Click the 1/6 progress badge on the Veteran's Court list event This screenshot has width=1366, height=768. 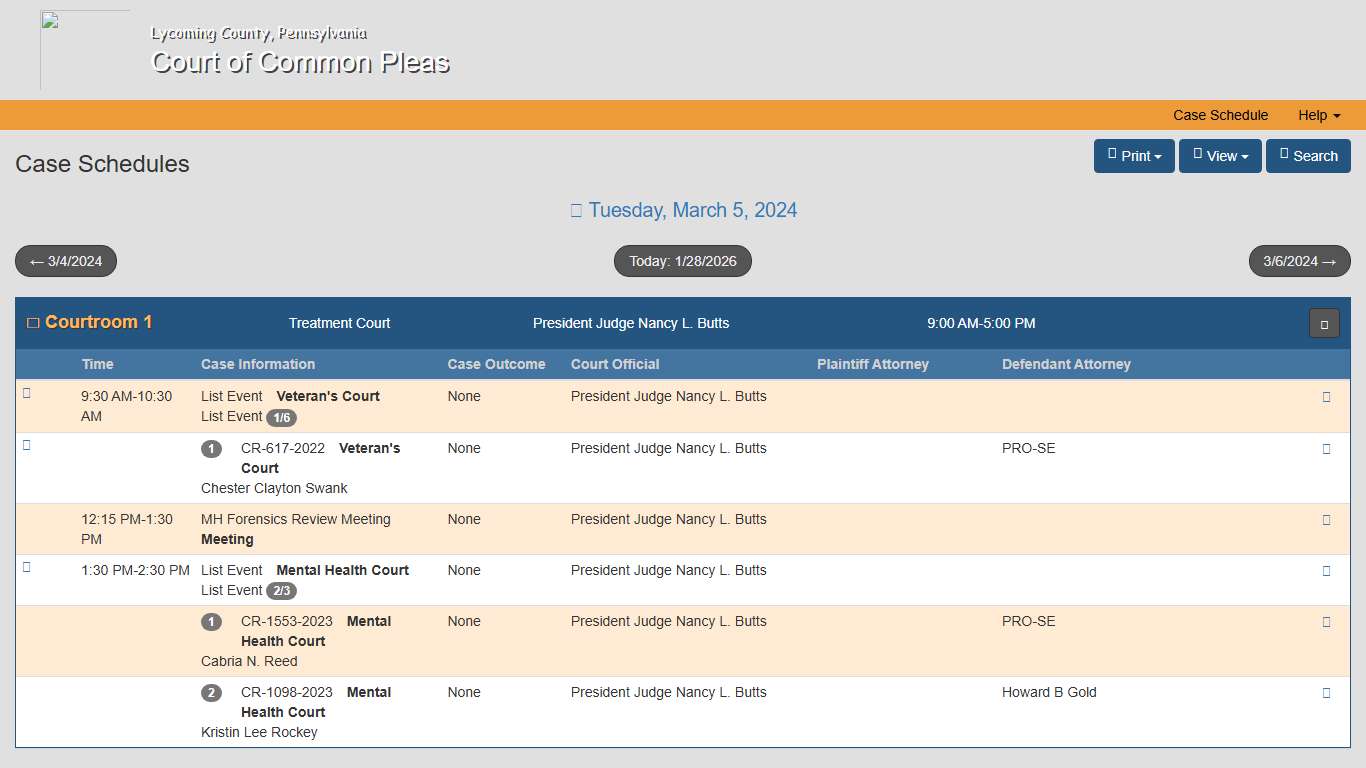click(283, 417)
